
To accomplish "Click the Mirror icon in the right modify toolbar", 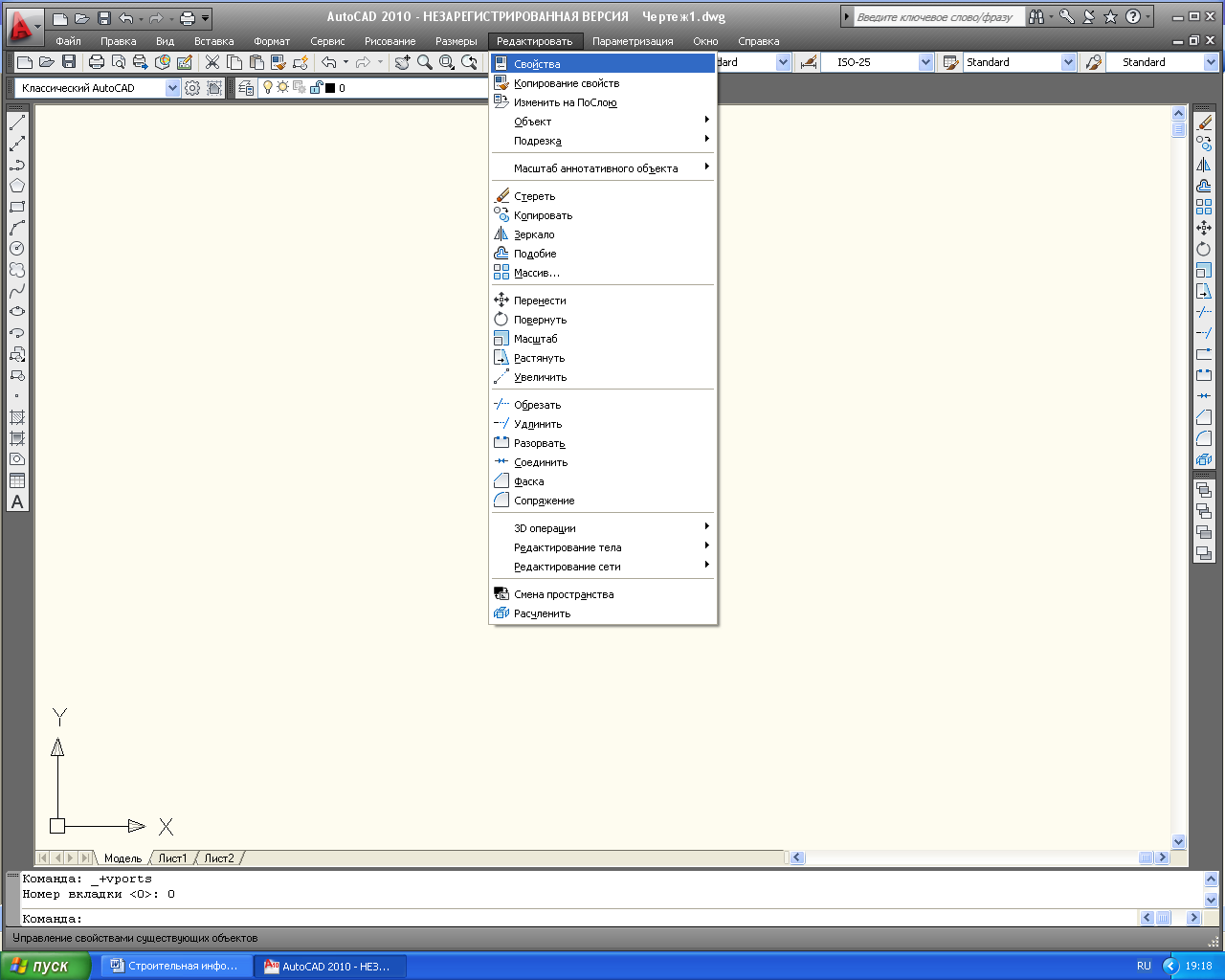I will point(1204,165).
